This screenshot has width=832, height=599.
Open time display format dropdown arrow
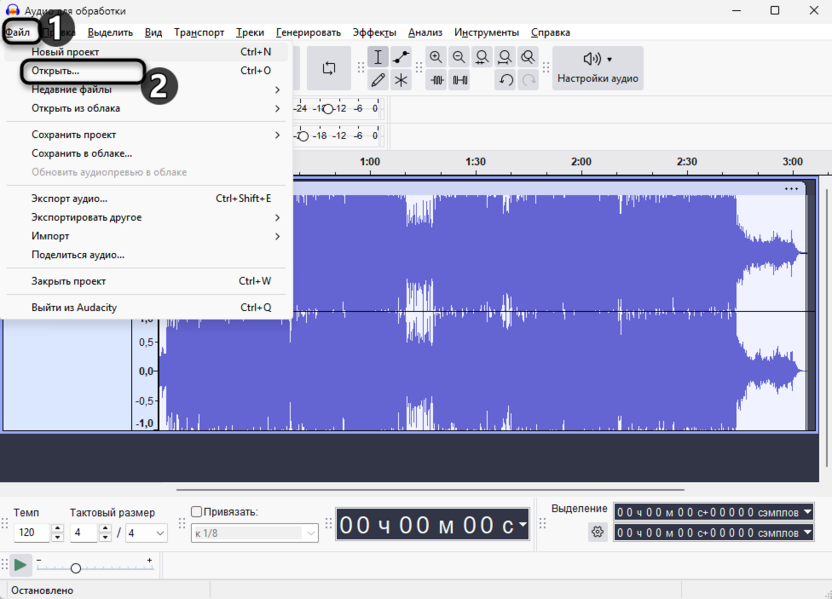tap(523, 524)
